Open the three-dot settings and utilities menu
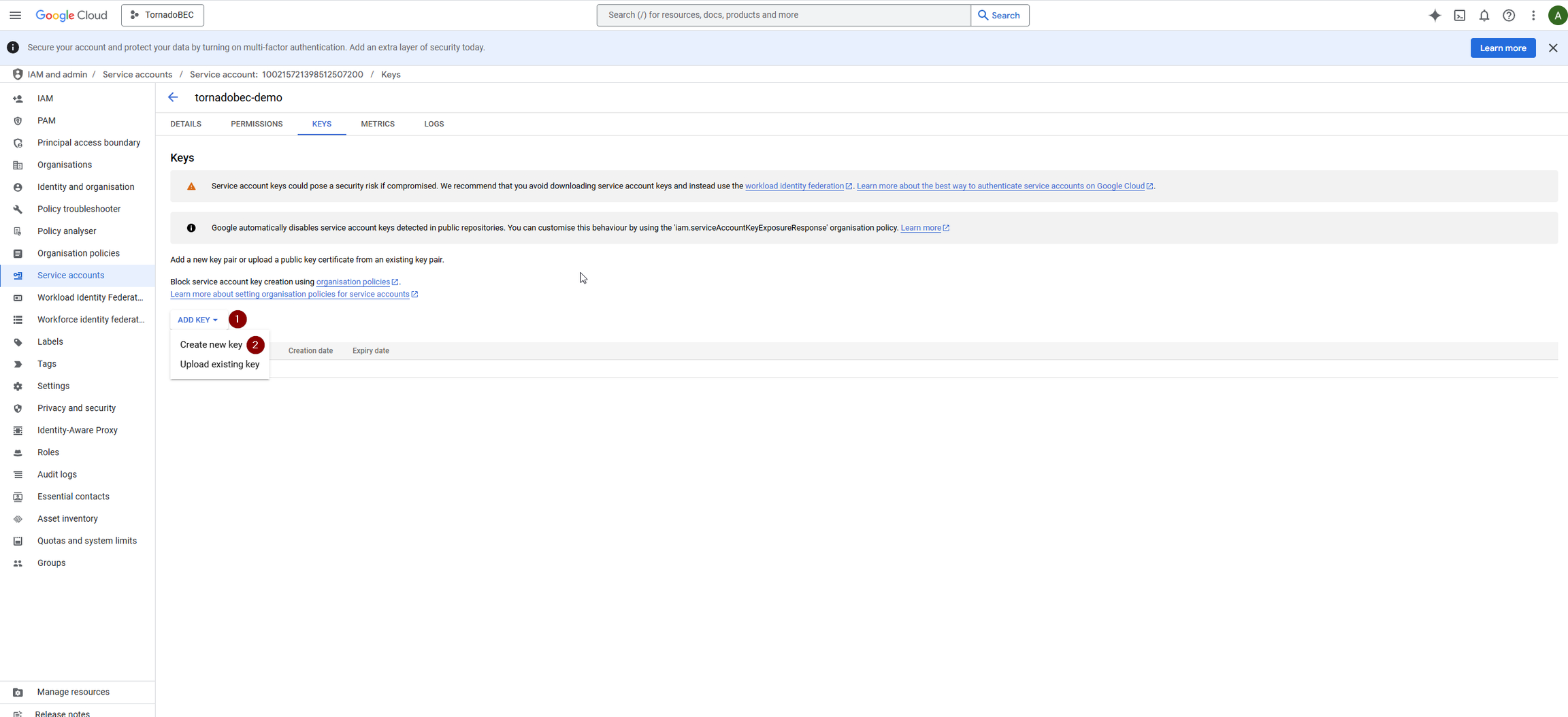The width and height of the screenshot is (1568, 717). (1533, 15)
